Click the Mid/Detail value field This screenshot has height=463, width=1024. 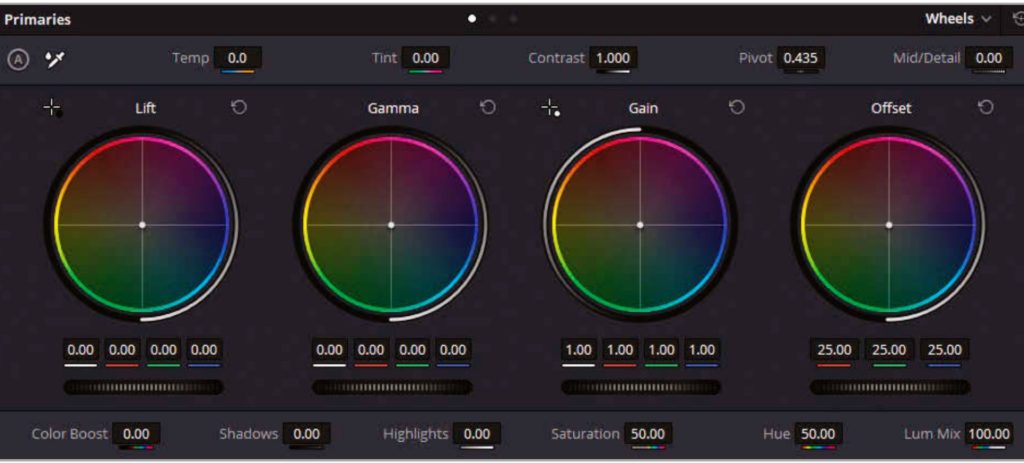tap(989, 58)
